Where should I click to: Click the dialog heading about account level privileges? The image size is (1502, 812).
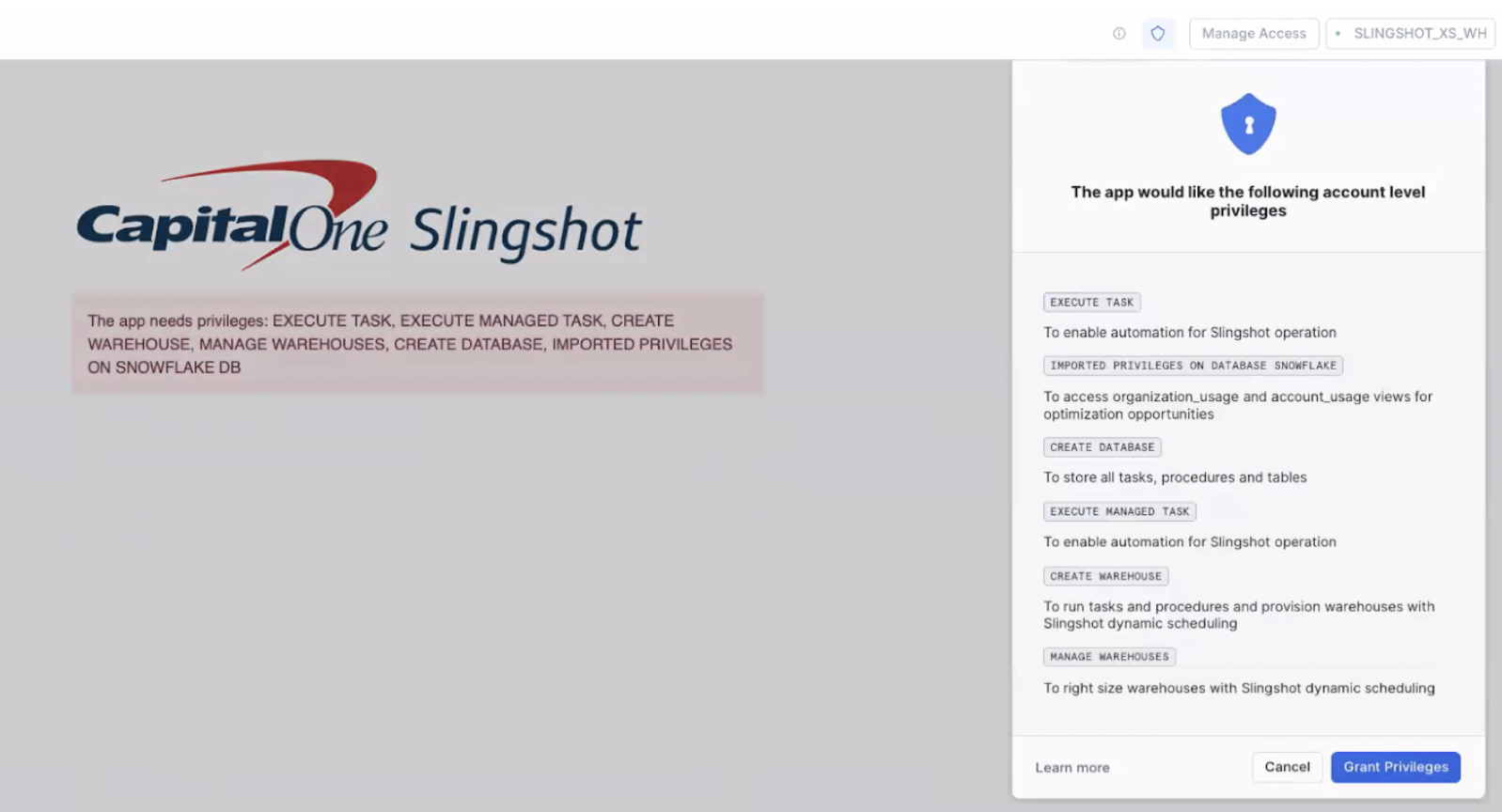[1248, 201]
